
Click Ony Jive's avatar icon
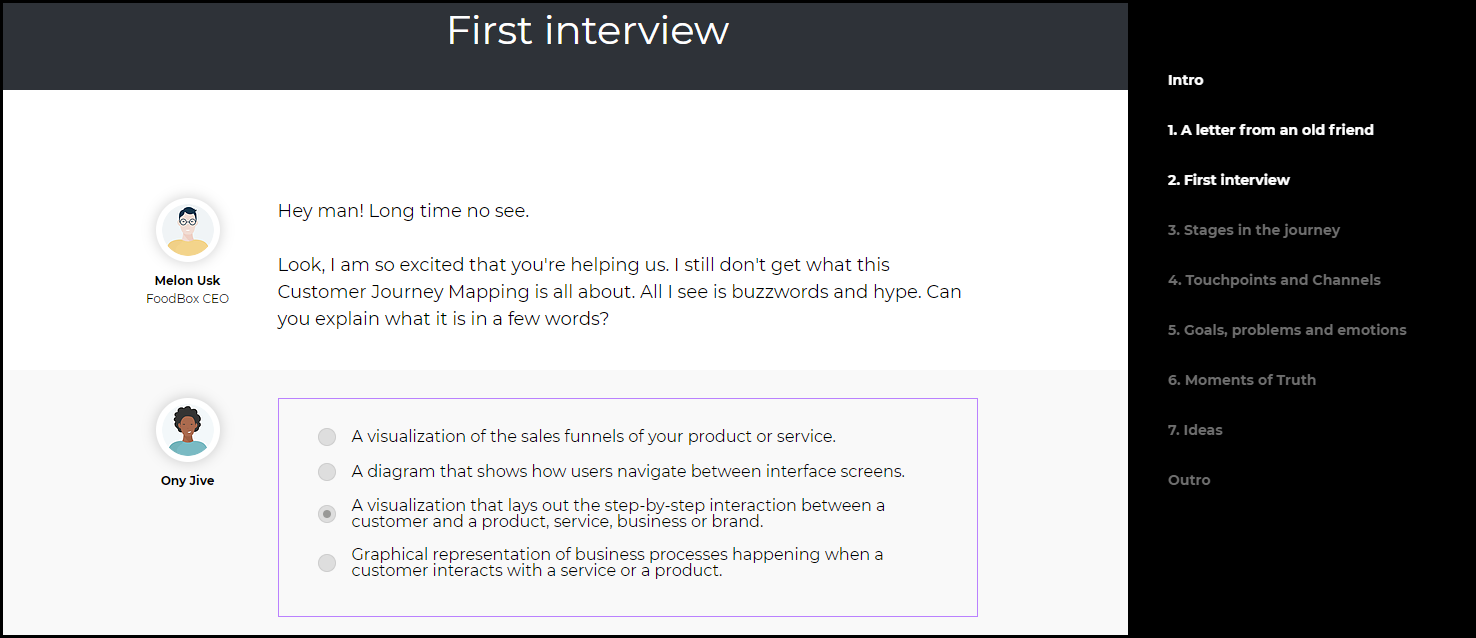[188, 430]
